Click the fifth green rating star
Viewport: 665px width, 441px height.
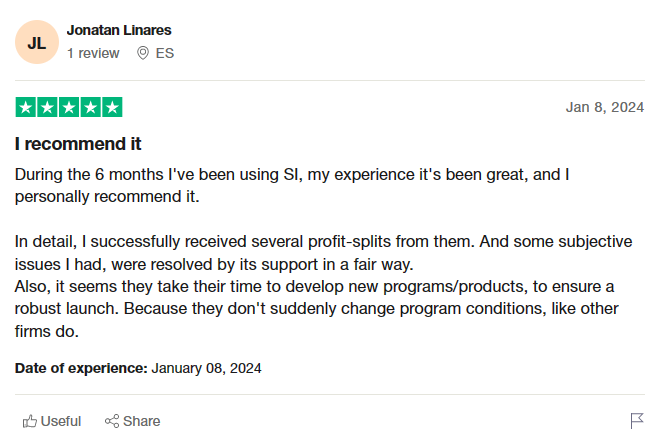(112, 107)
